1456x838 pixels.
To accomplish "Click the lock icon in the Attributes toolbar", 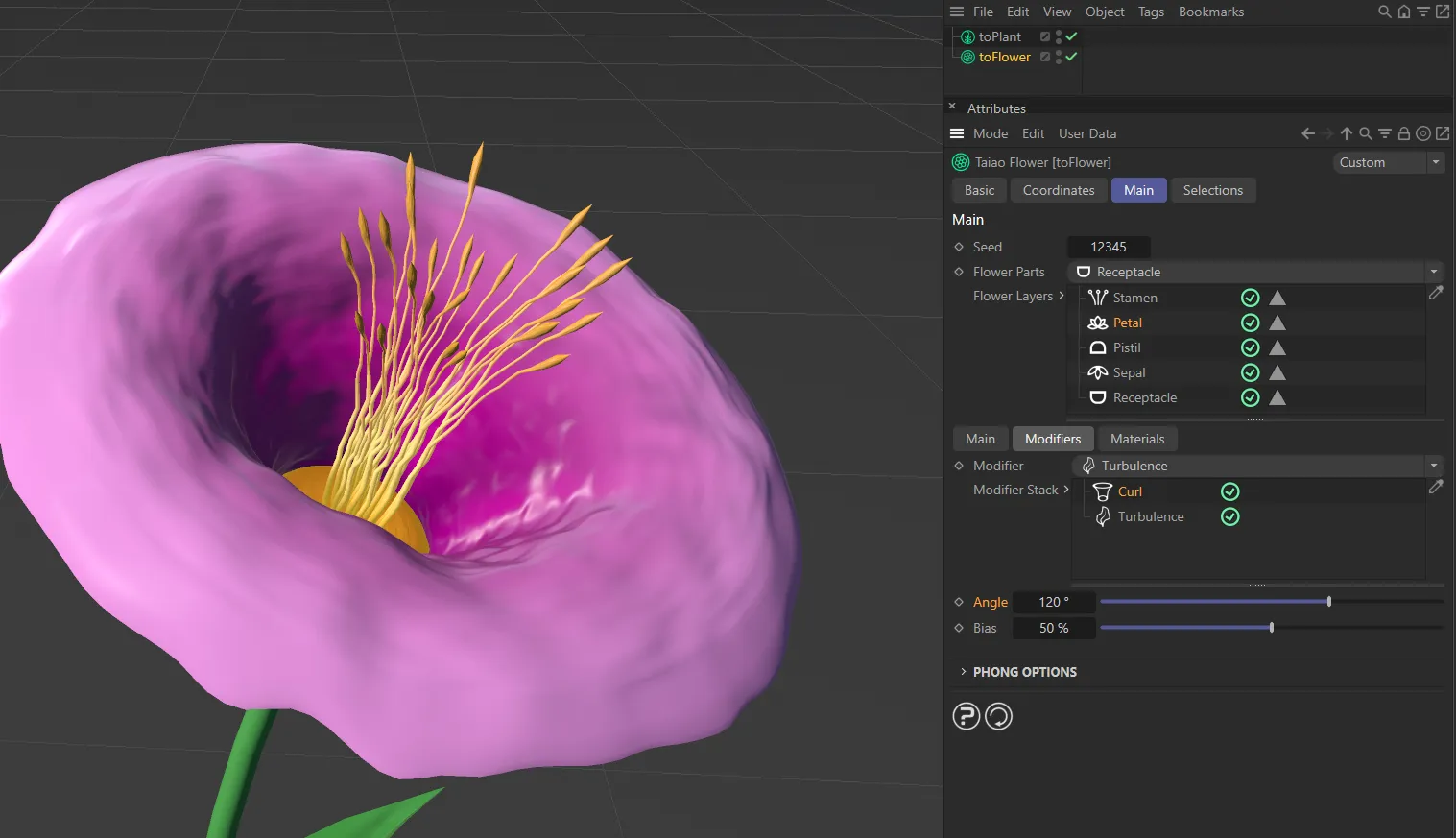I will pos(1403,133).
